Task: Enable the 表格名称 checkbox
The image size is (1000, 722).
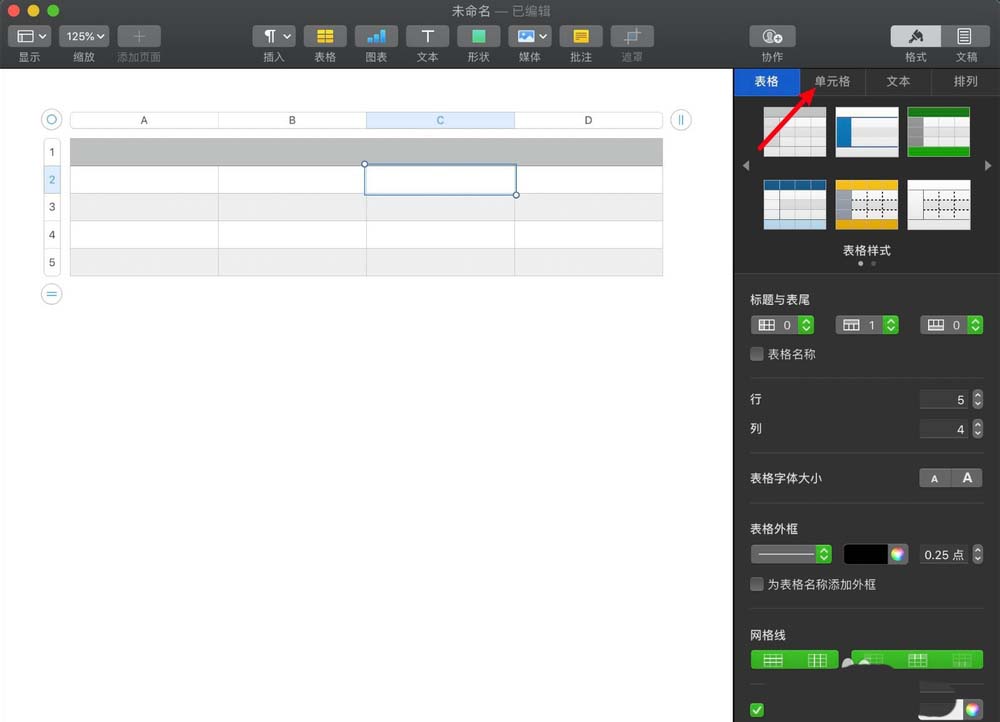Action: (757, 354)
